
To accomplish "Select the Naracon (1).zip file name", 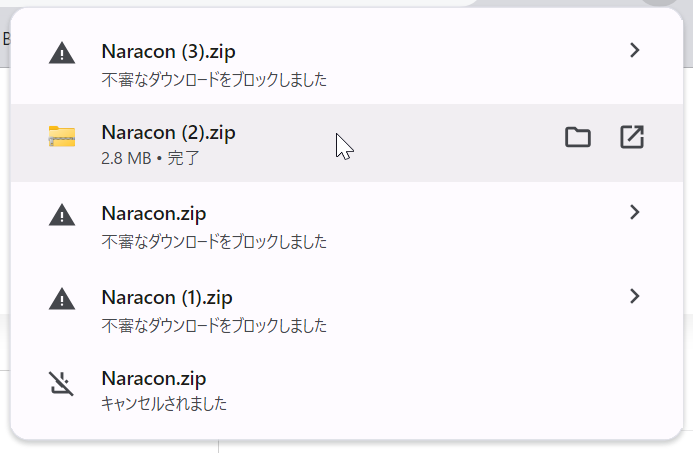I will coord(167,297).
